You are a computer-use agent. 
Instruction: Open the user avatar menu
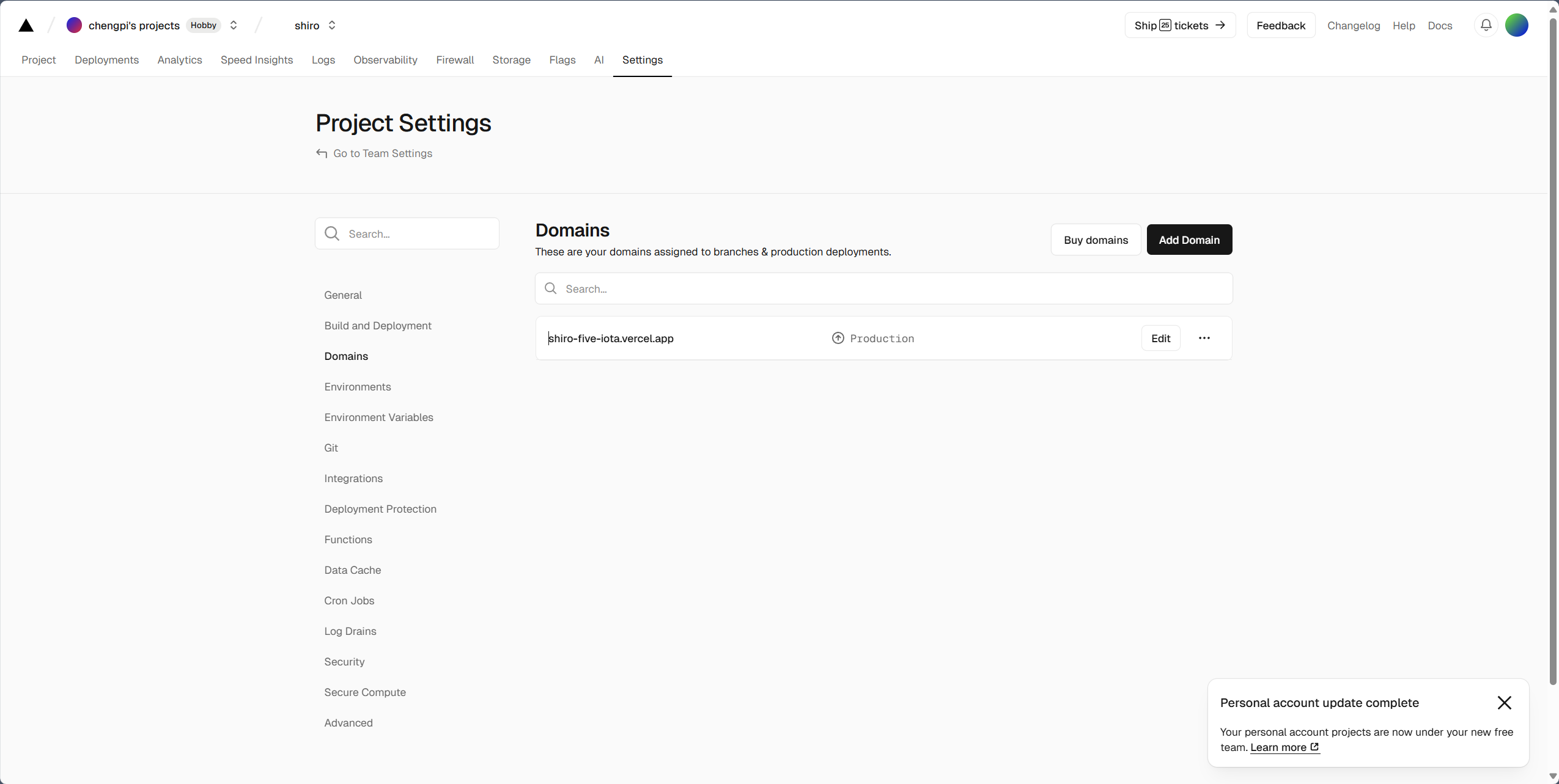1517,25
